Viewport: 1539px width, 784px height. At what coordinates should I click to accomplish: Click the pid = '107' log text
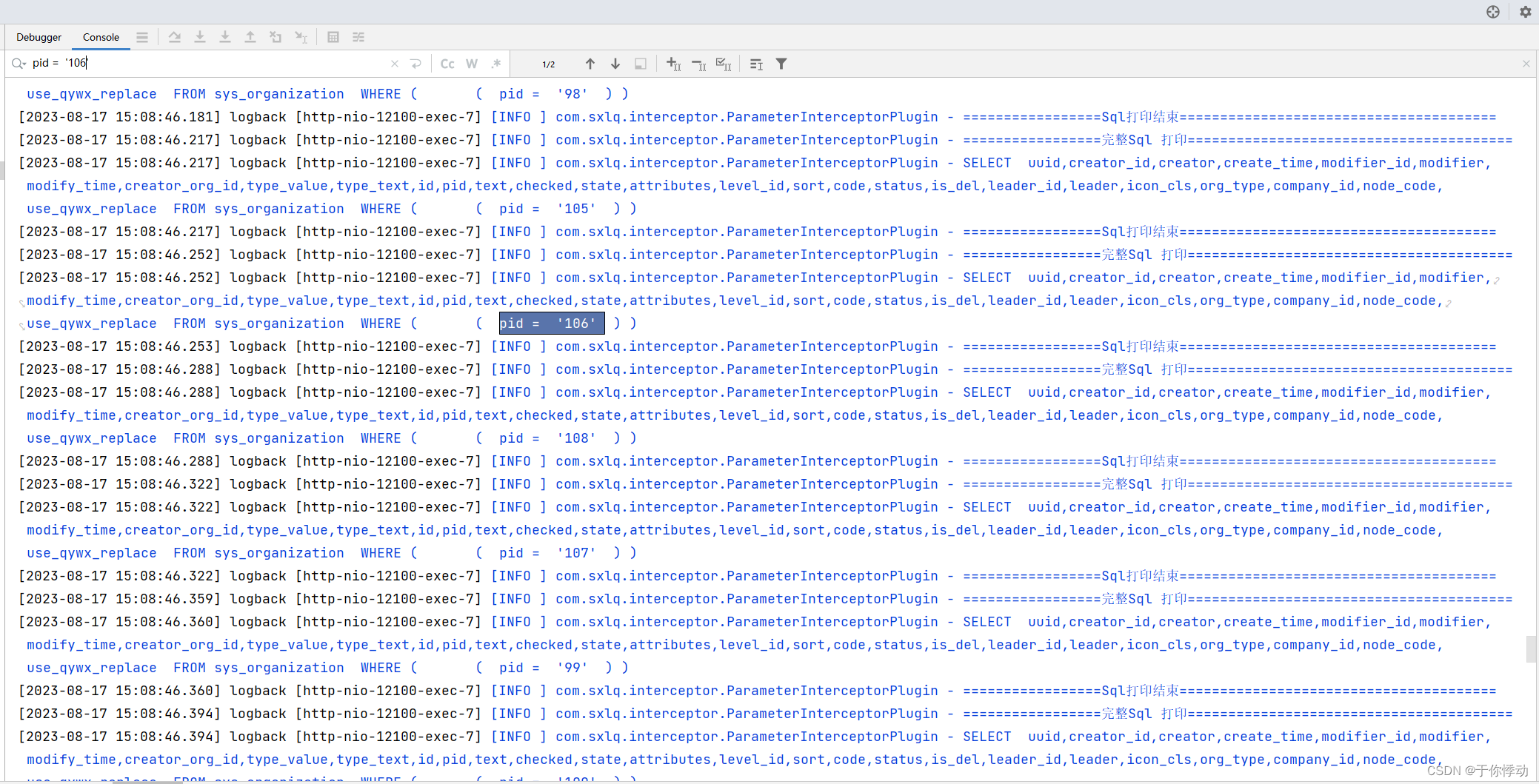[x=547, y=553]
